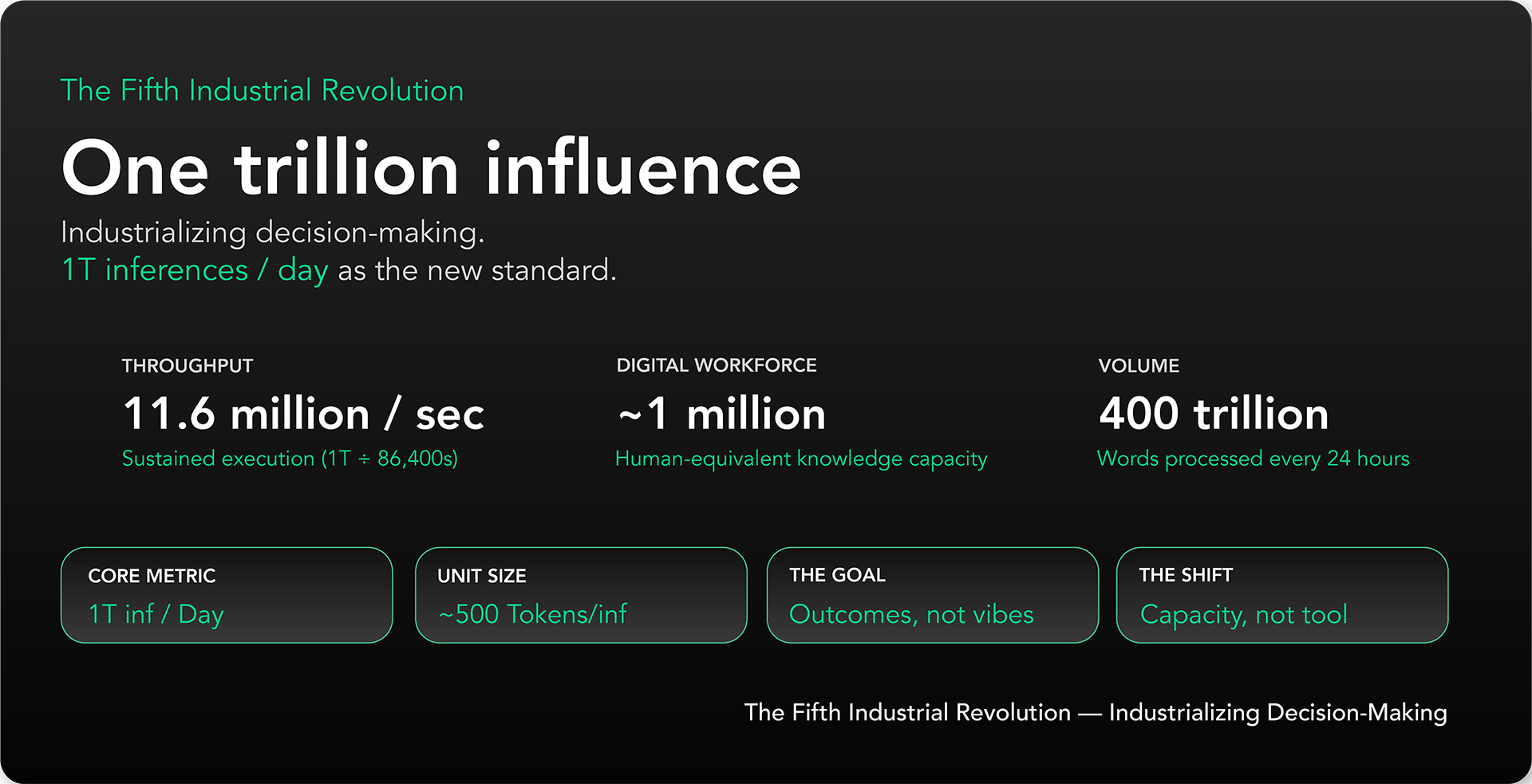Select the "Sustained execution (1T ÷ 86,400s)" caption

click(x=290, y=459)
